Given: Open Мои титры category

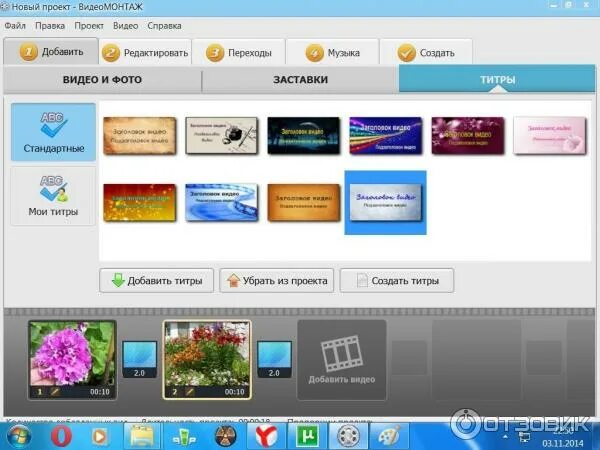Looking at the screenshot, I should point(53,196).
